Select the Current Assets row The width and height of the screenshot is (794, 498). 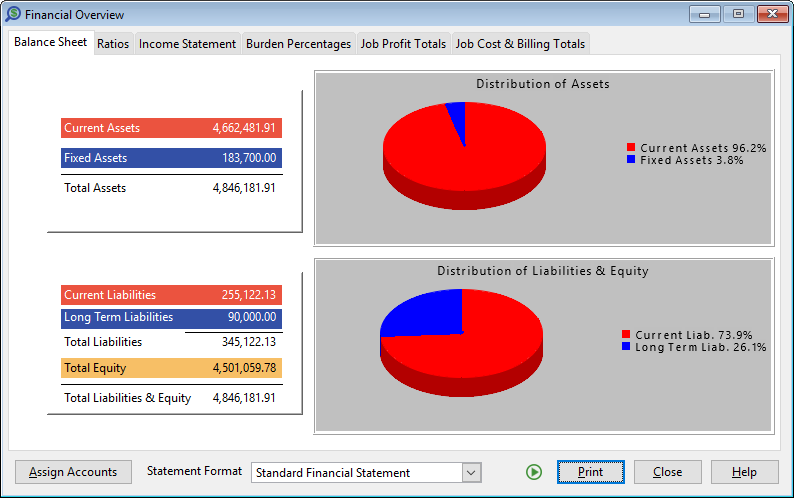pos(171,128)
